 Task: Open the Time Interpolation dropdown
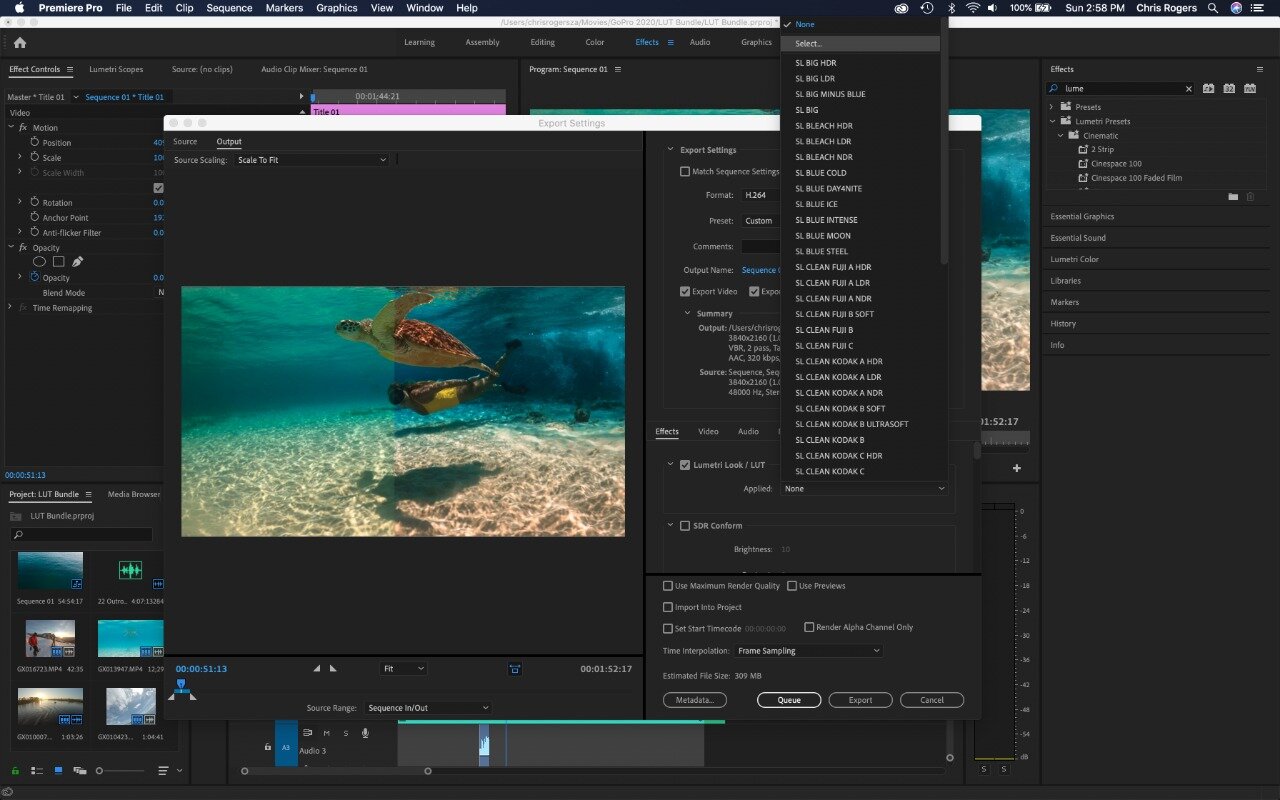point(808,651)
